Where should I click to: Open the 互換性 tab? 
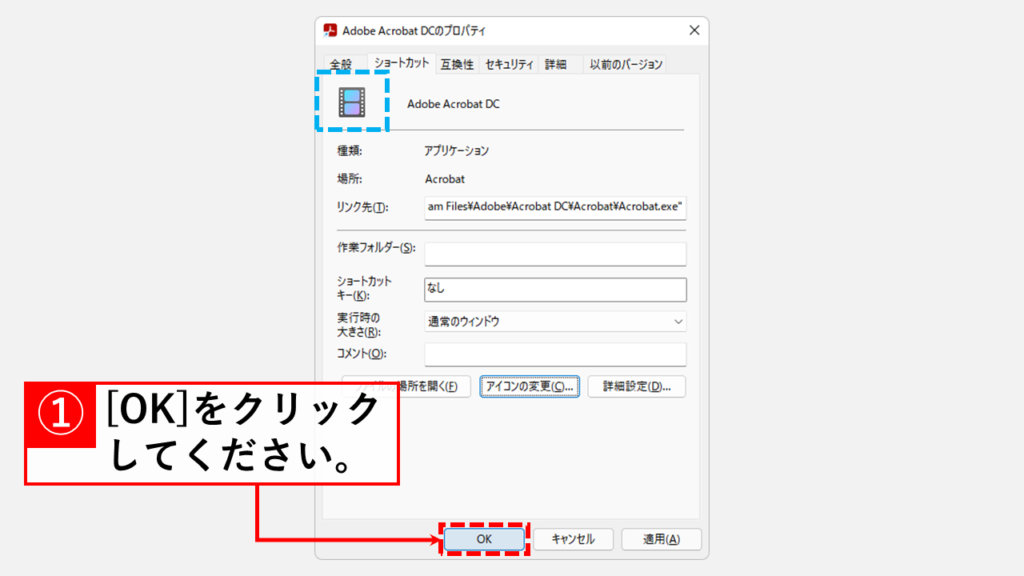(457, 64)
